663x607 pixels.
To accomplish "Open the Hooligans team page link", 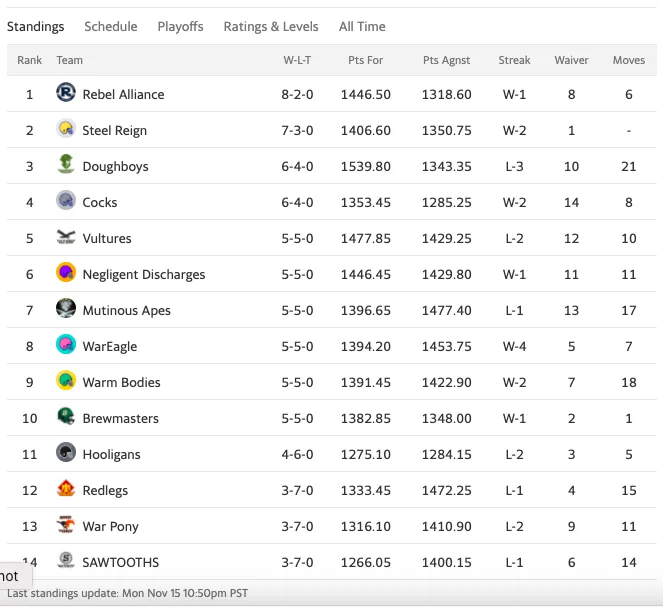I will click(x=112, y=454).
